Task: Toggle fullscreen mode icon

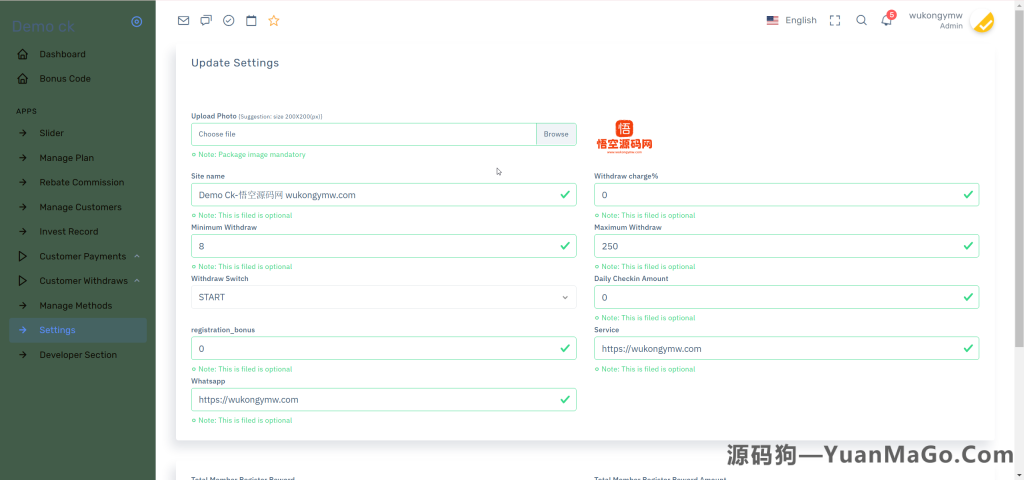Action: [835, 20]
